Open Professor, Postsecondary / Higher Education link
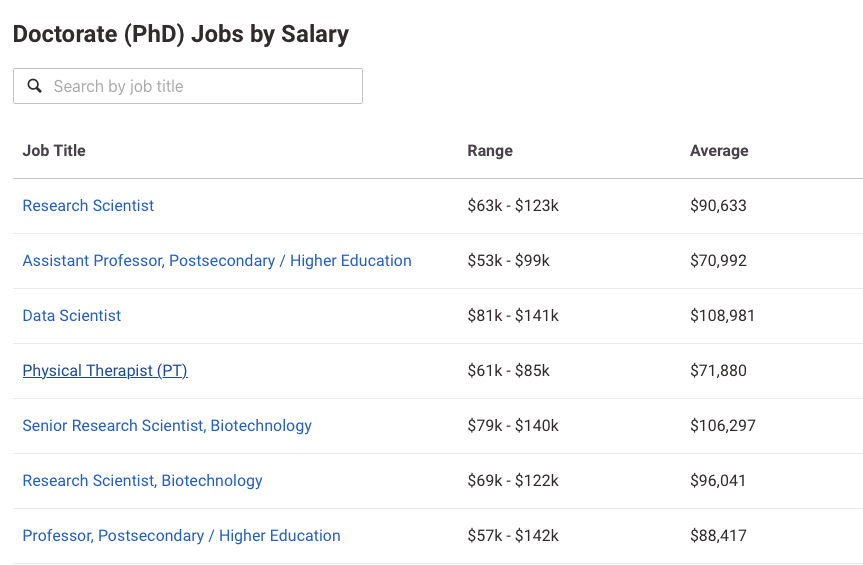The width and height of the screenshot is (863, 565). (181, 536)
